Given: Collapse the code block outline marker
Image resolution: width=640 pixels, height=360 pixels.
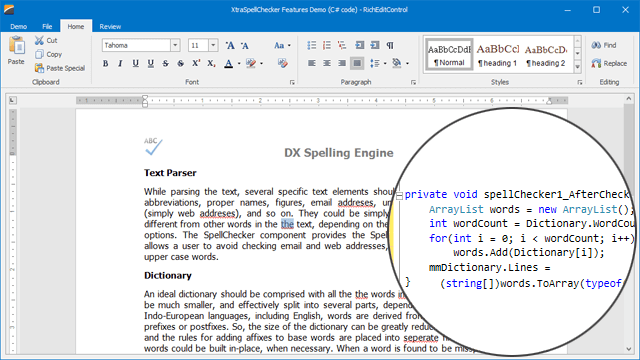Looking at the screenshot, I should coord(399,196).
